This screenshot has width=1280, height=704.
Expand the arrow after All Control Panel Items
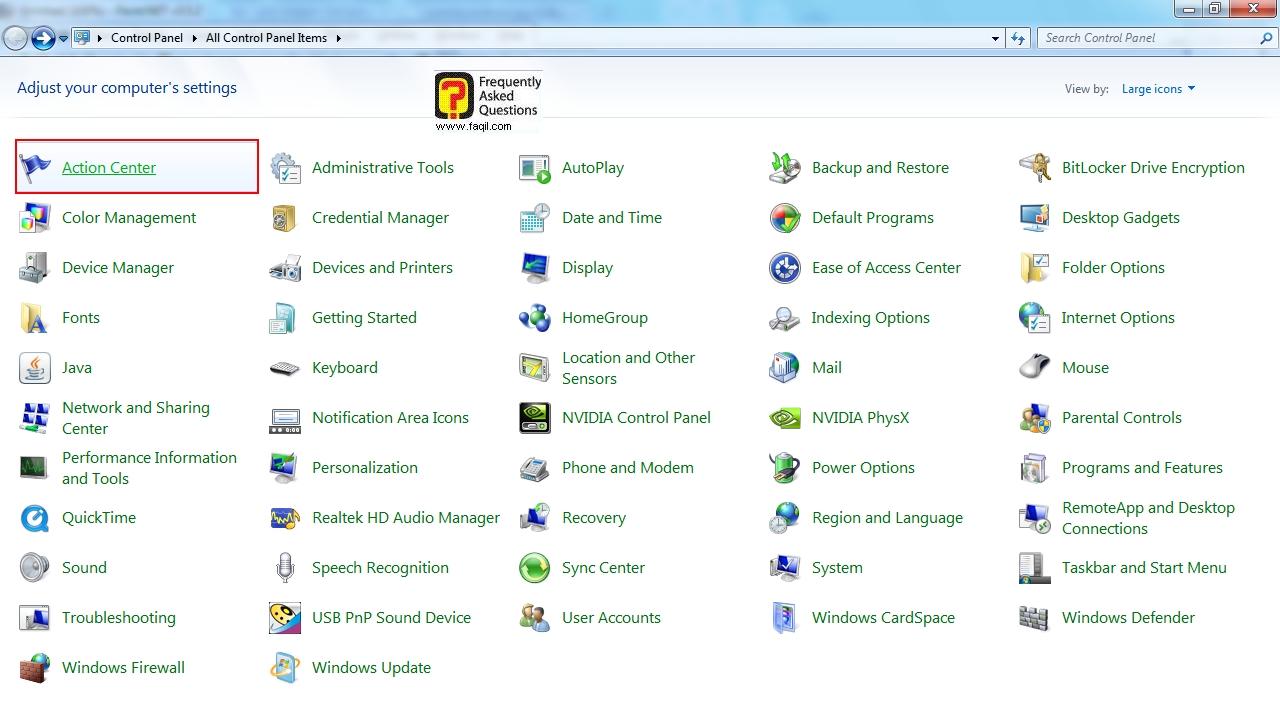338,38
